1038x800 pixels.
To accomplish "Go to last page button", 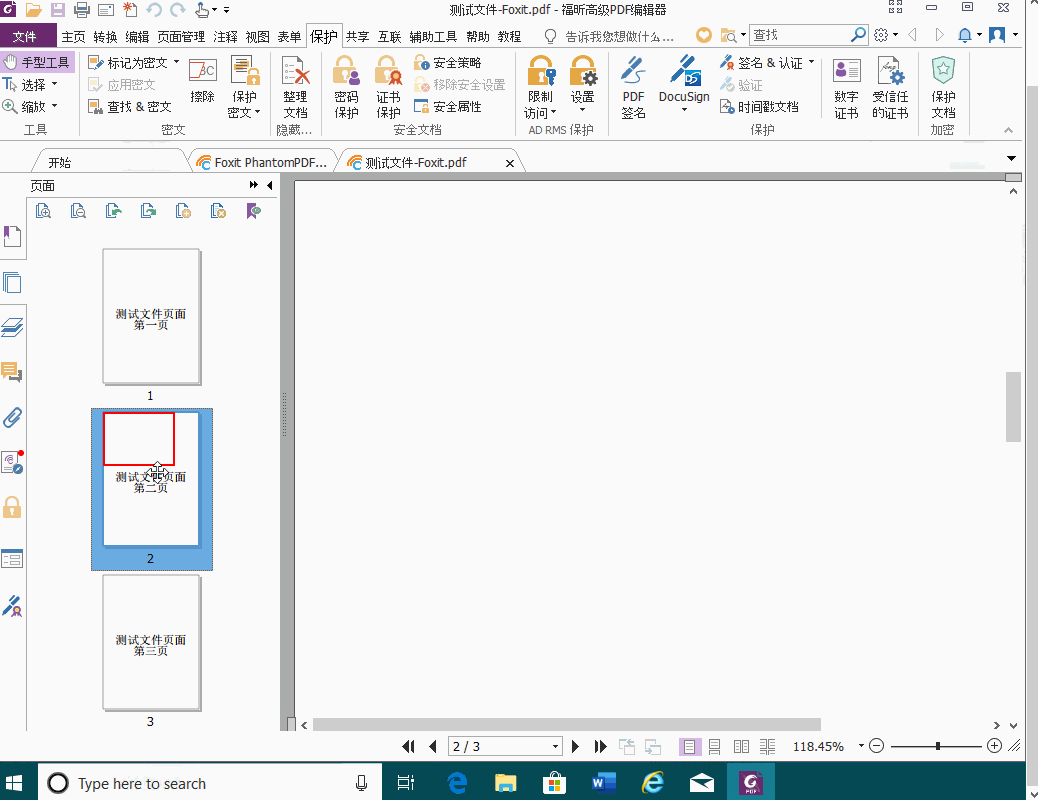I will [600, 746].
